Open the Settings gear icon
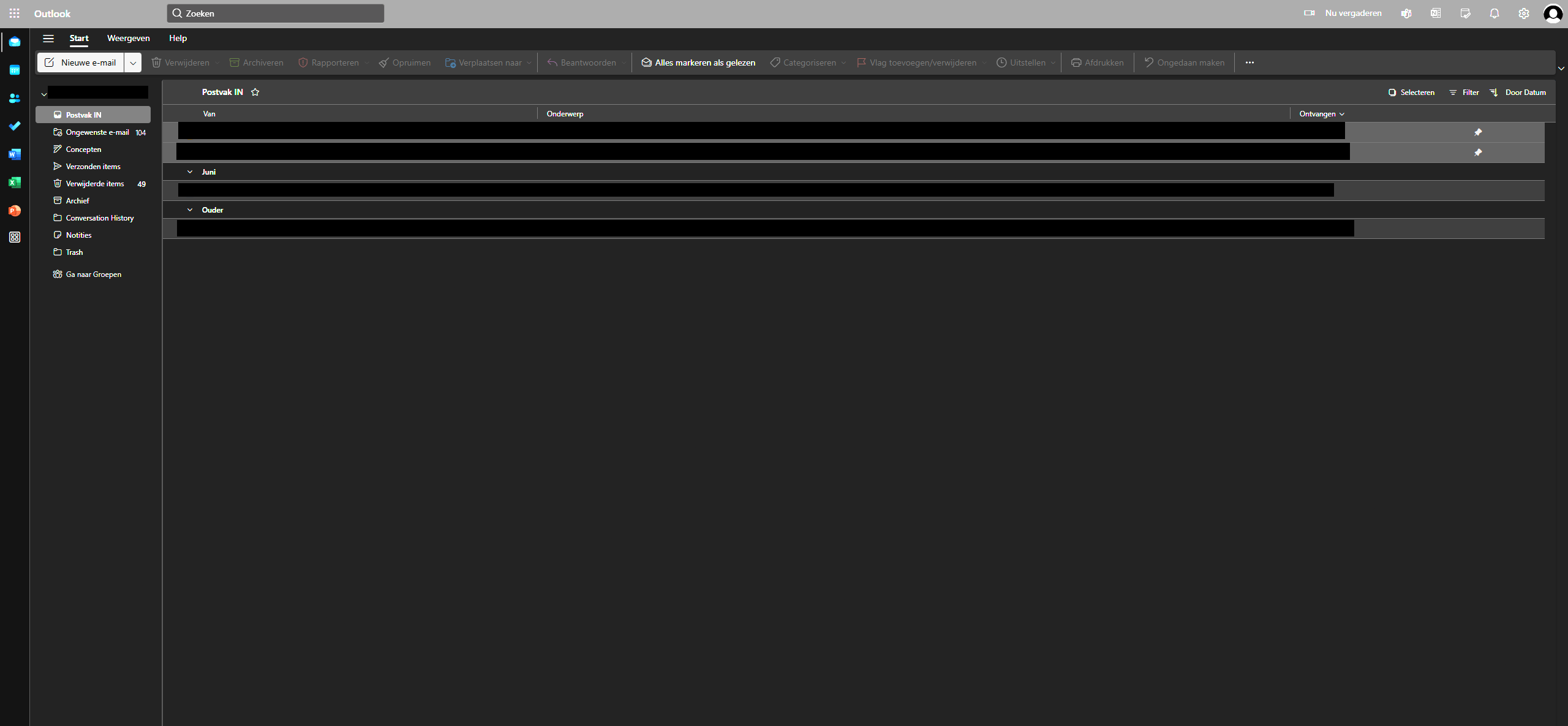Screen dimensions: 1568x726 coord(1524,13)
